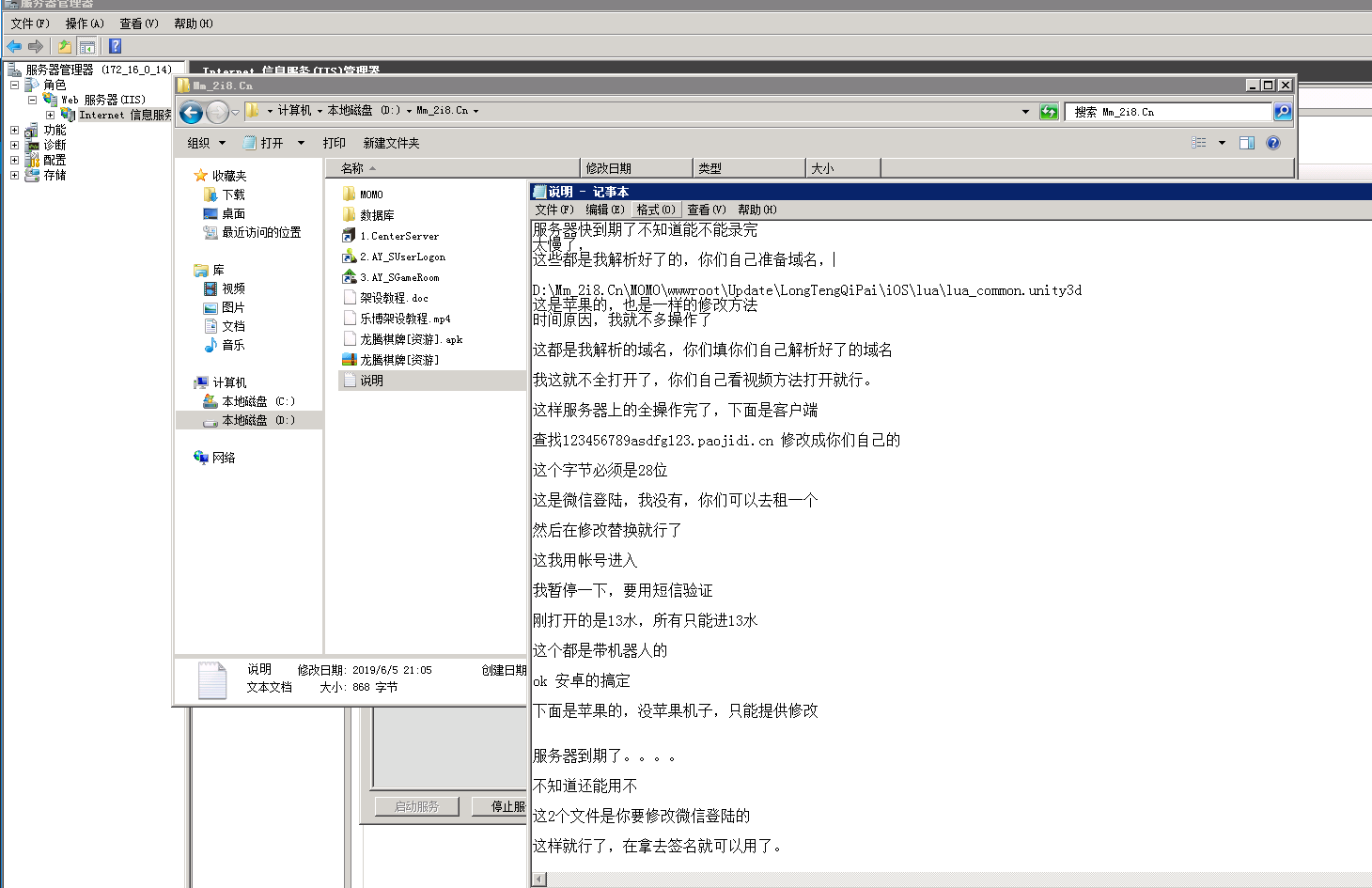Collapse the 角色 tree node
This screenshot has width=1372, height=888.
[x=14, y=86]
